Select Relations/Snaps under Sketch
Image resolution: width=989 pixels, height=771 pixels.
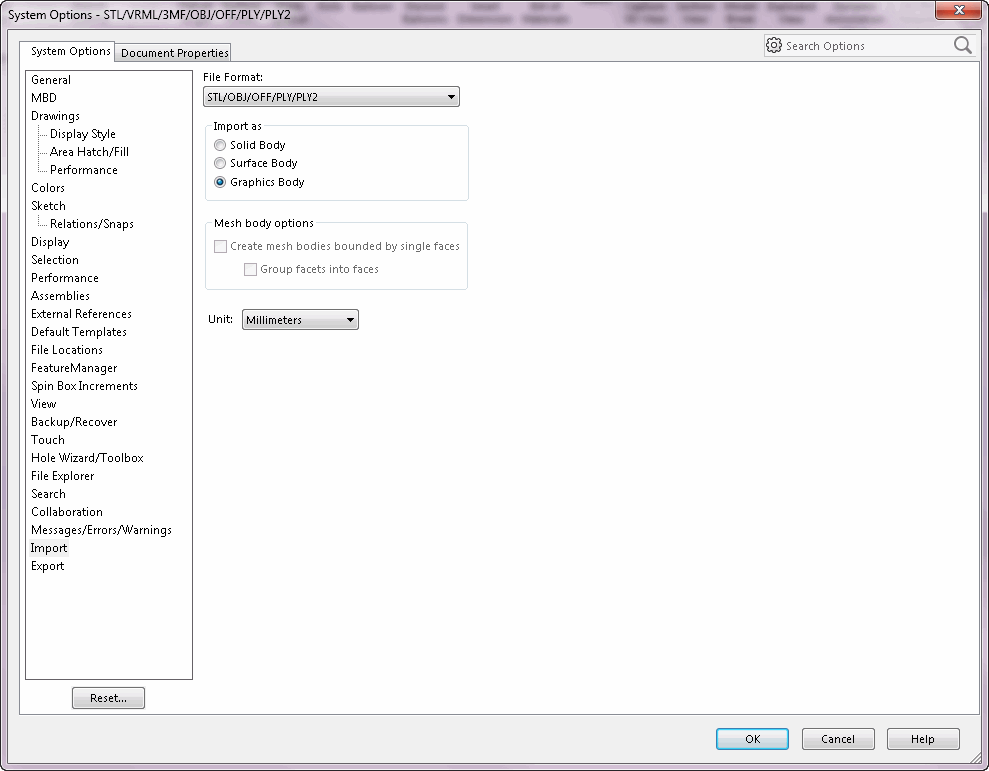(91, 224)
